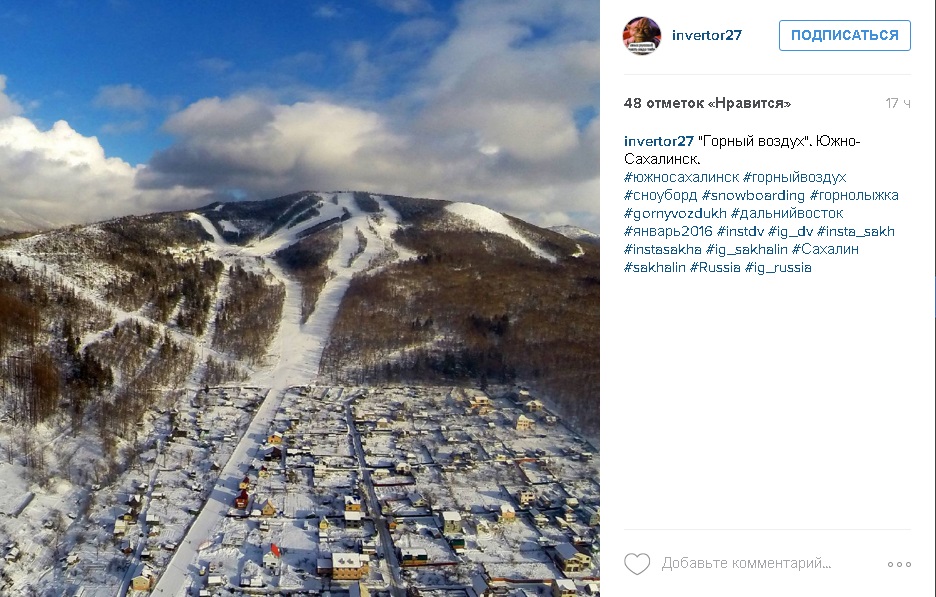Click the ski slope photo
The width and height of the screenshot is (936, 597).
tap(300, 298)
